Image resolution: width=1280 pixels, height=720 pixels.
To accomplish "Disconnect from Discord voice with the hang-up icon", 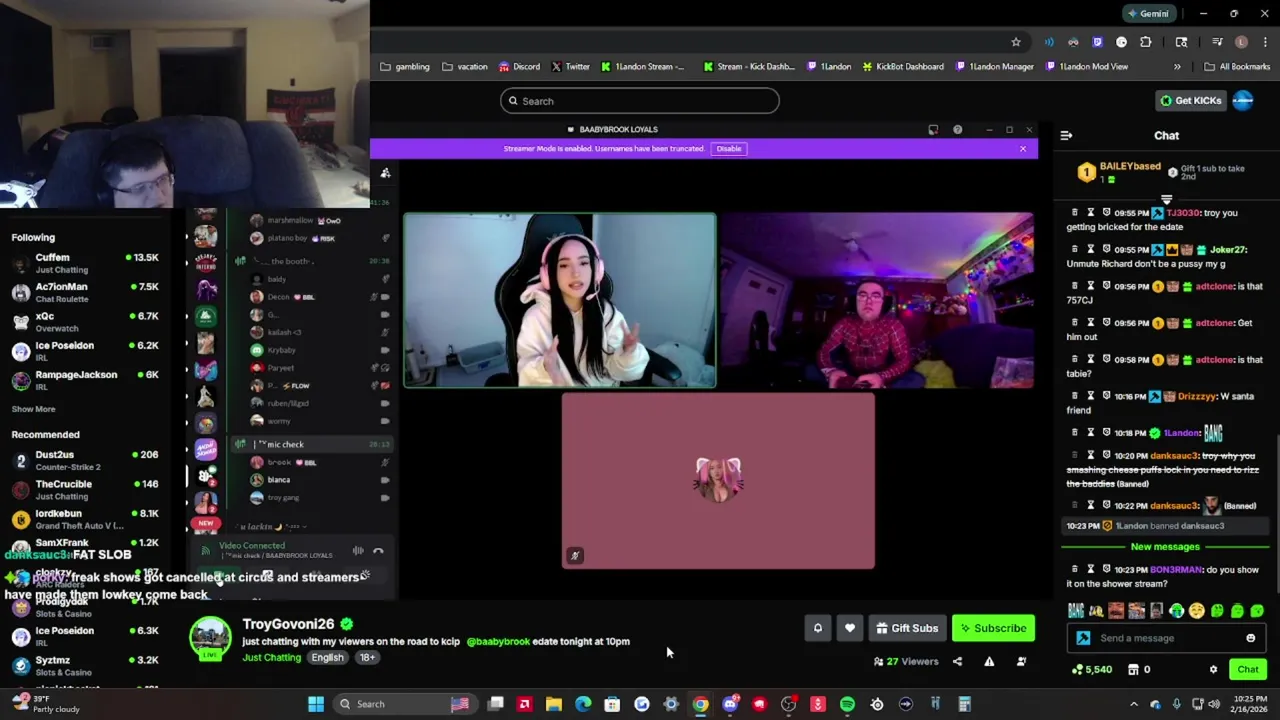I will point(378,551).
